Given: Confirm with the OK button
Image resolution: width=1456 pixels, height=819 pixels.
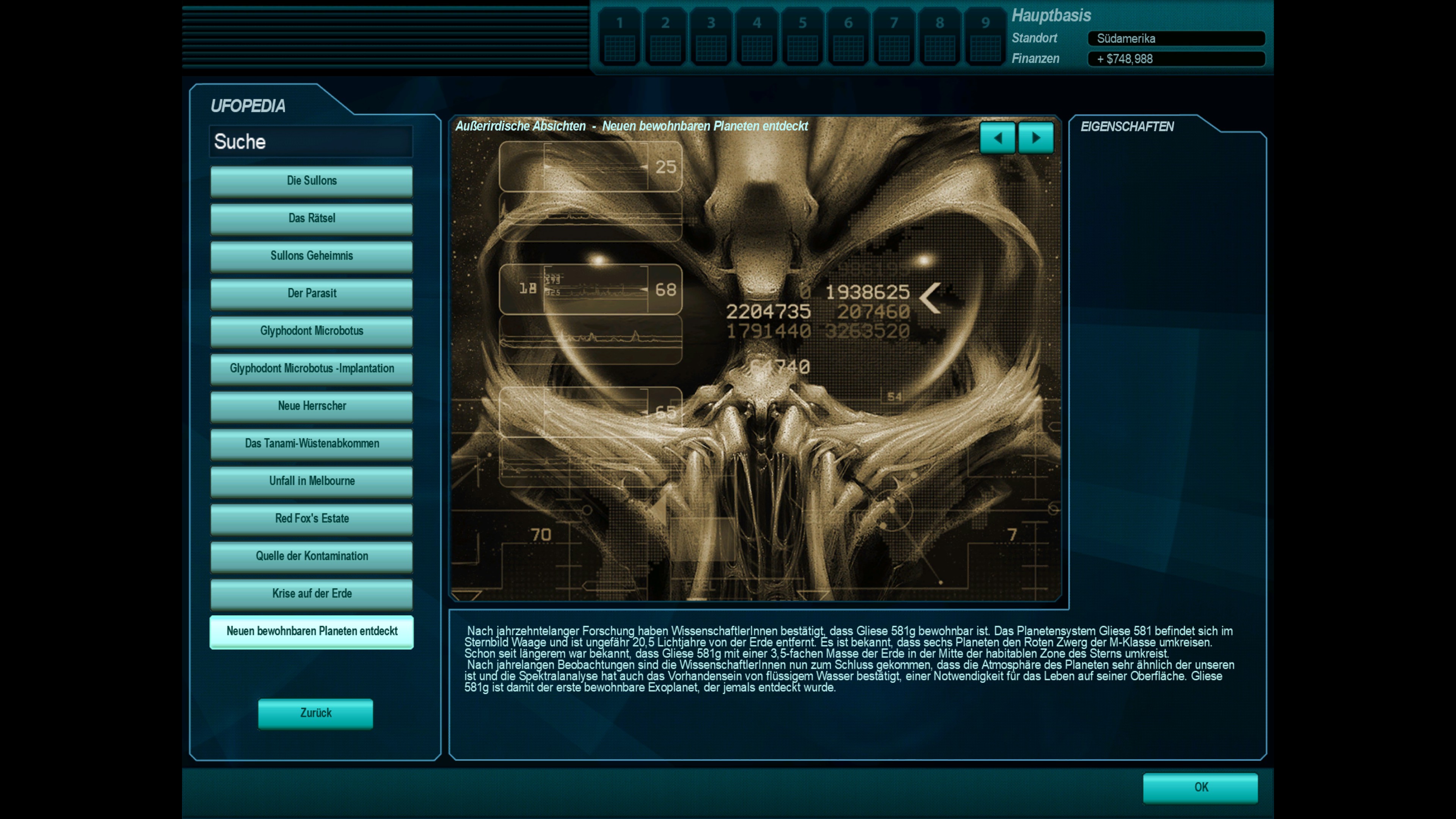Looking at the screenshot, I should pyautogui.click(x=1200, y=788).
